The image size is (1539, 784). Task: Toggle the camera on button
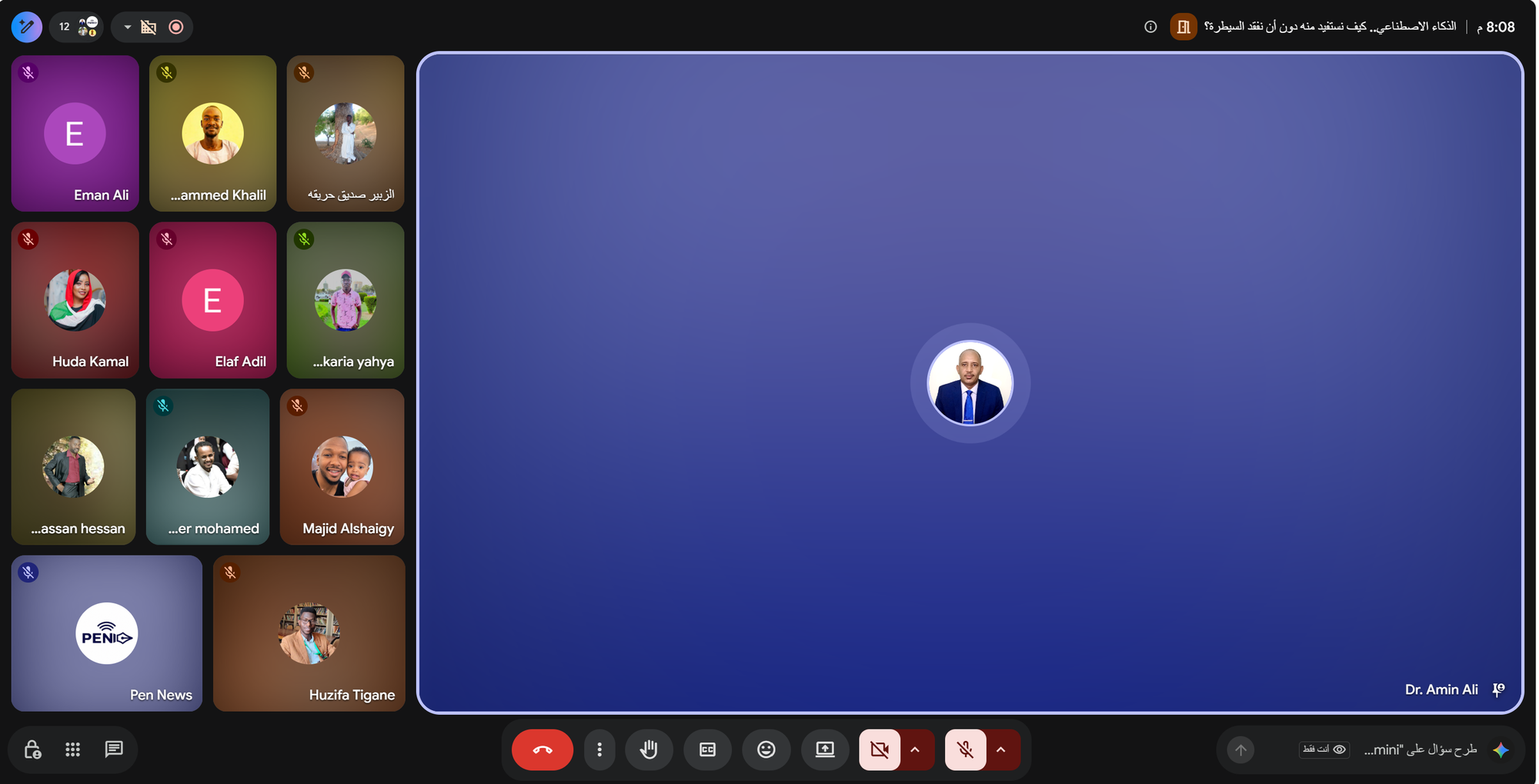(880, 749)
